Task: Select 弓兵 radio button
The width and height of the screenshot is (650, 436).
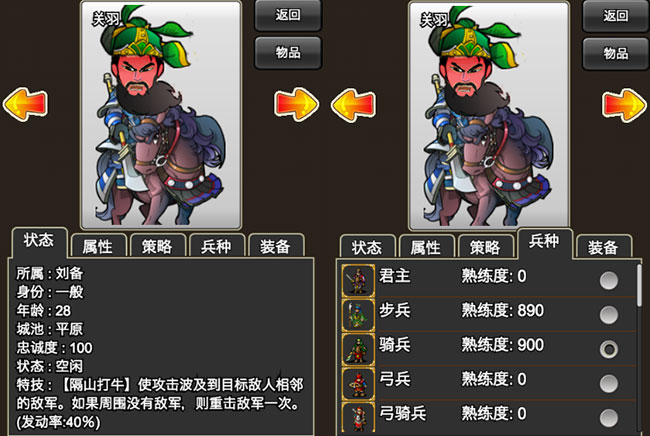Action: pos(609,384)
